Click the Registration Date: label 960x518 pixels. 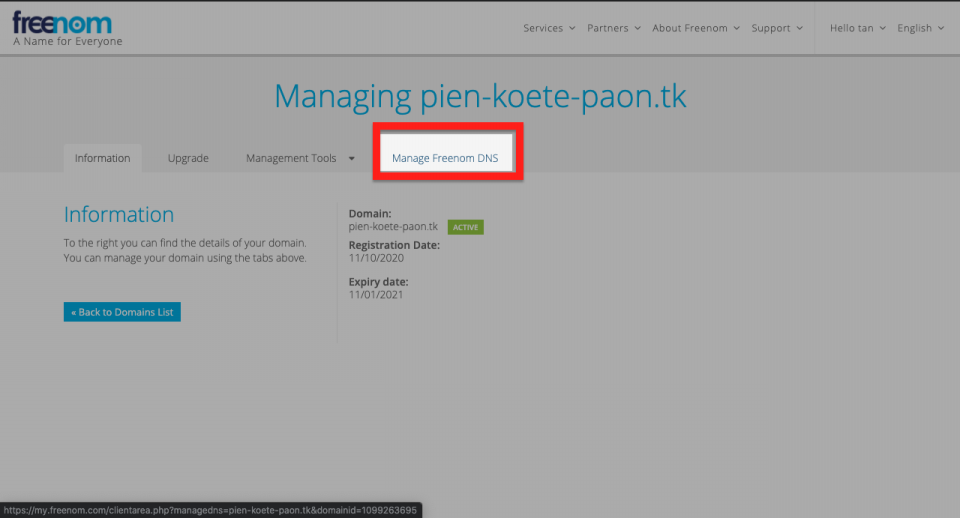394,245
